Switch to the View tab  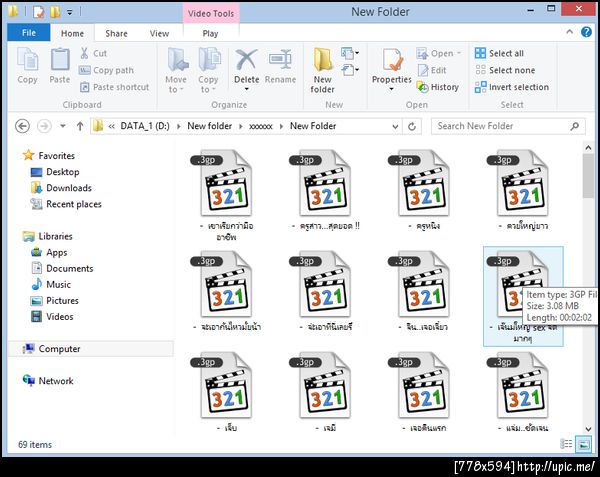coord(159,34)
